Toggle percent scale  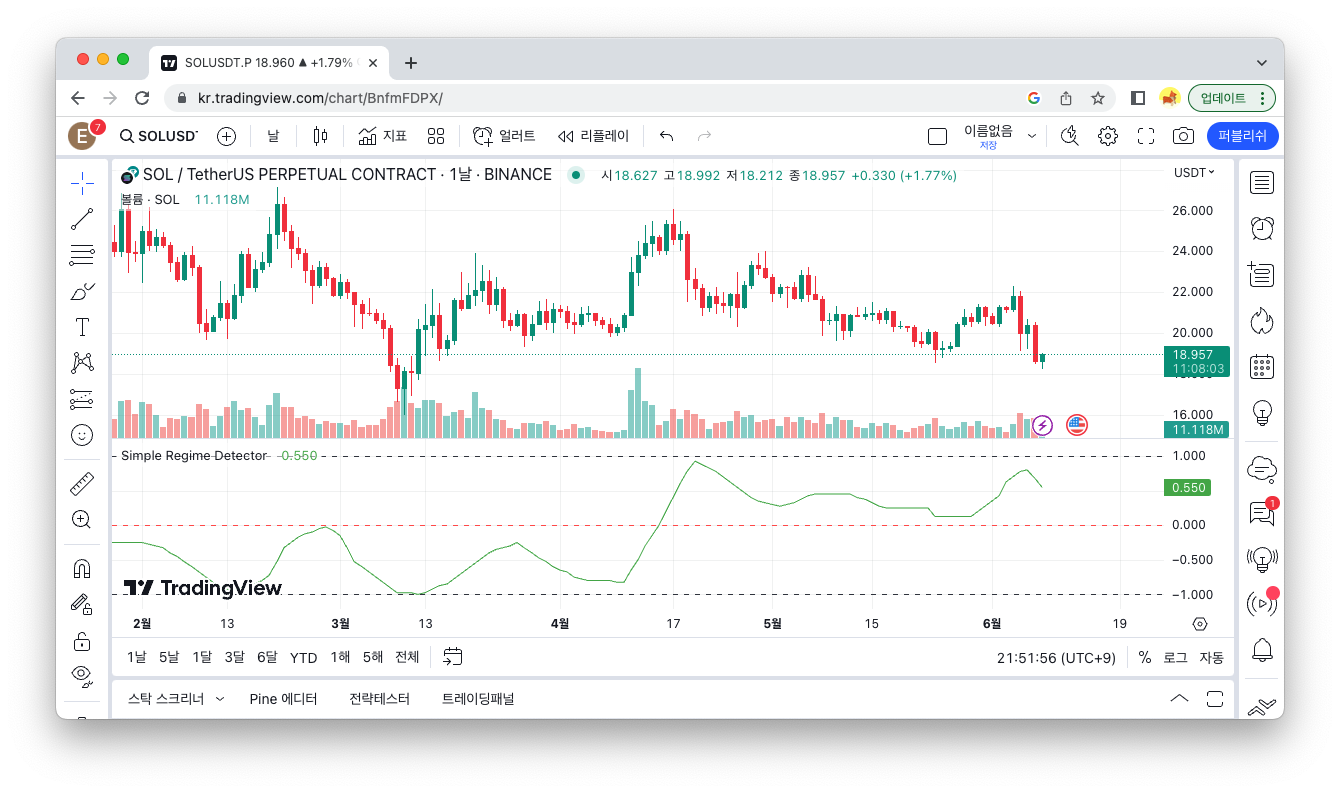click(x=1144, y=657)
